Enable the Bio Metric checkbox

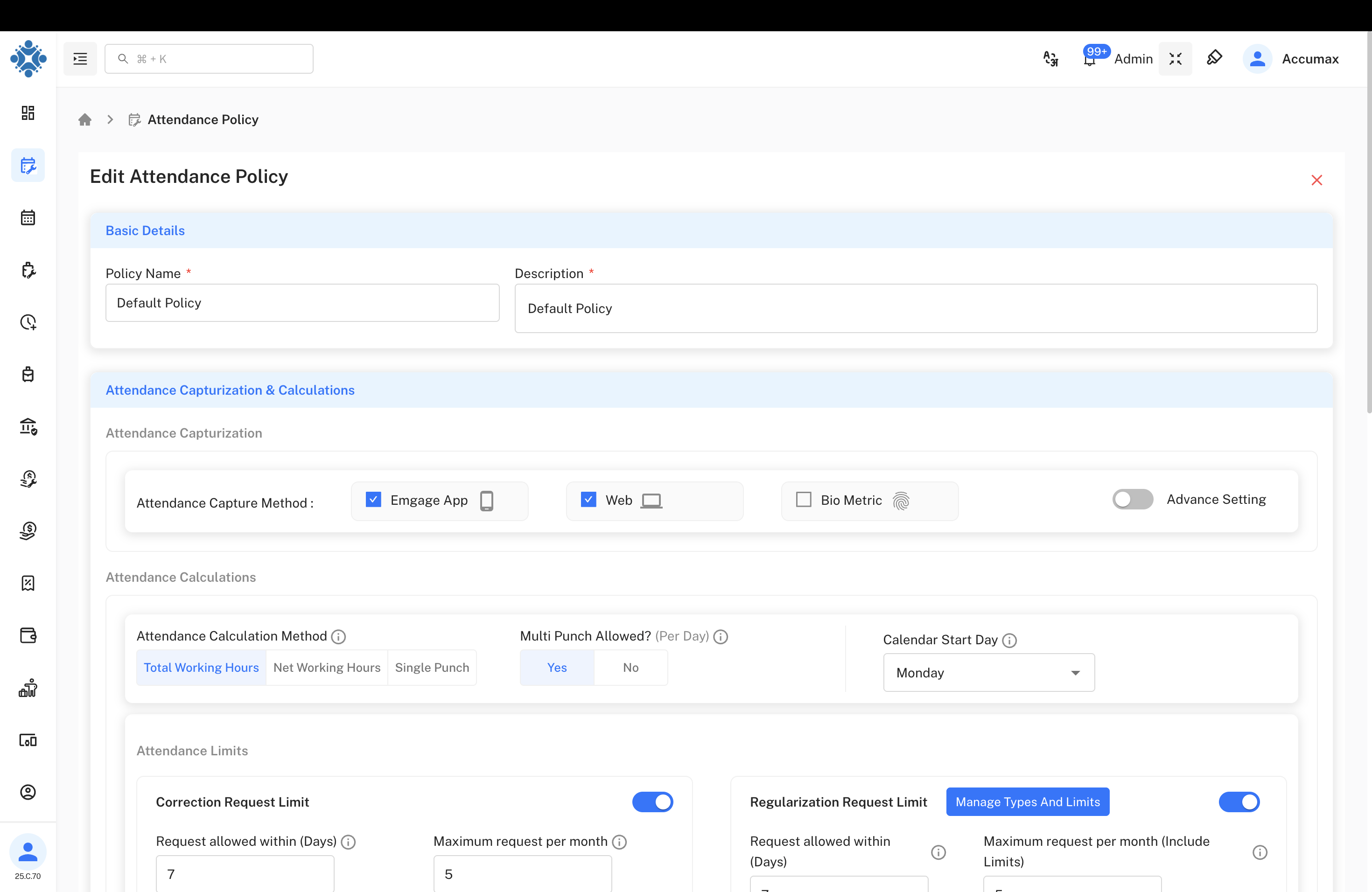point(803,500)
